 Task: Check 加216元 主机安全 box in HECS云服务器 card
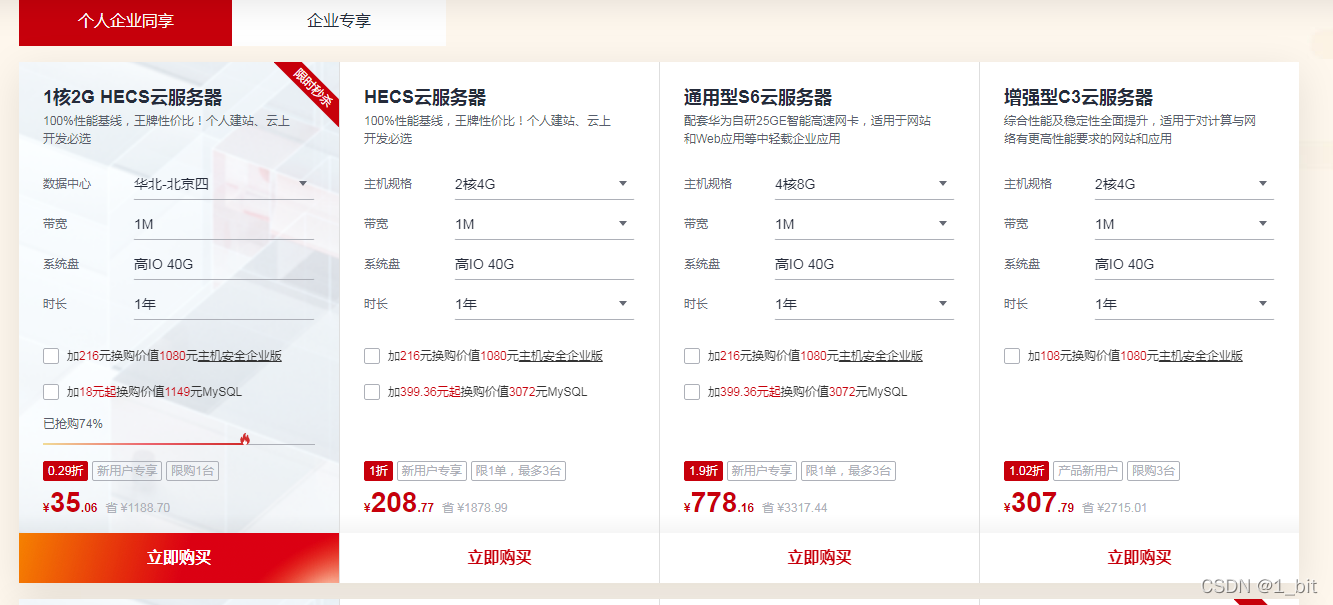[372, 356]
